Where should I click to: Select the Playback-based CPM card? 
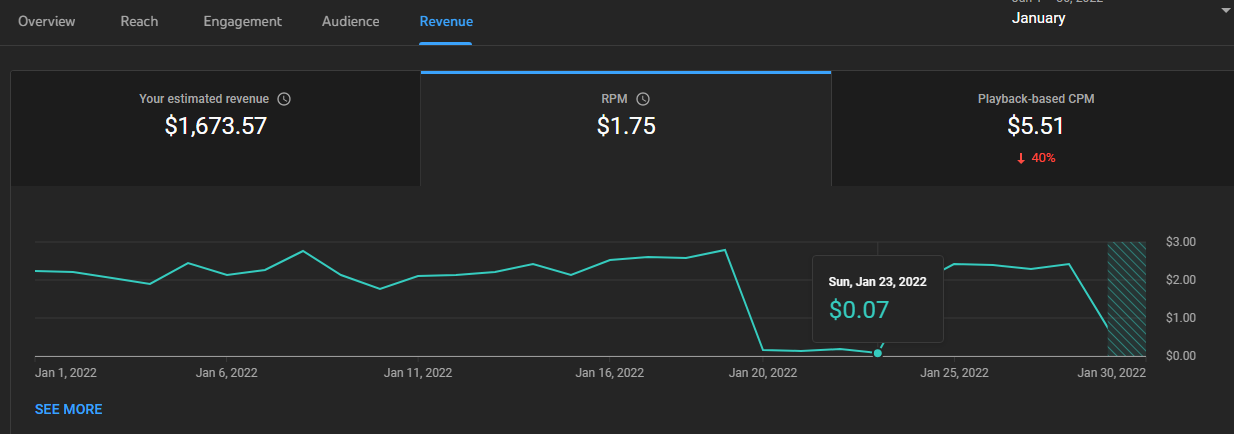(1035, 128)
